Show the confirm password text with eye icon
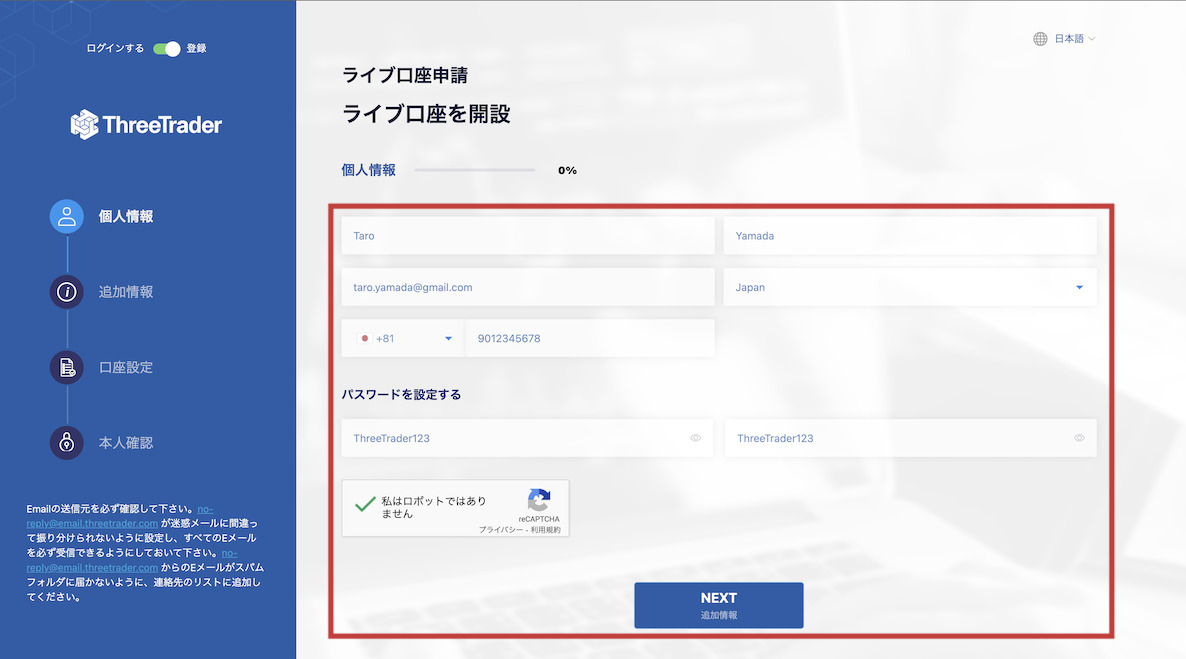The height and width of the screenshot is (659, 1186). (1079, 438)
